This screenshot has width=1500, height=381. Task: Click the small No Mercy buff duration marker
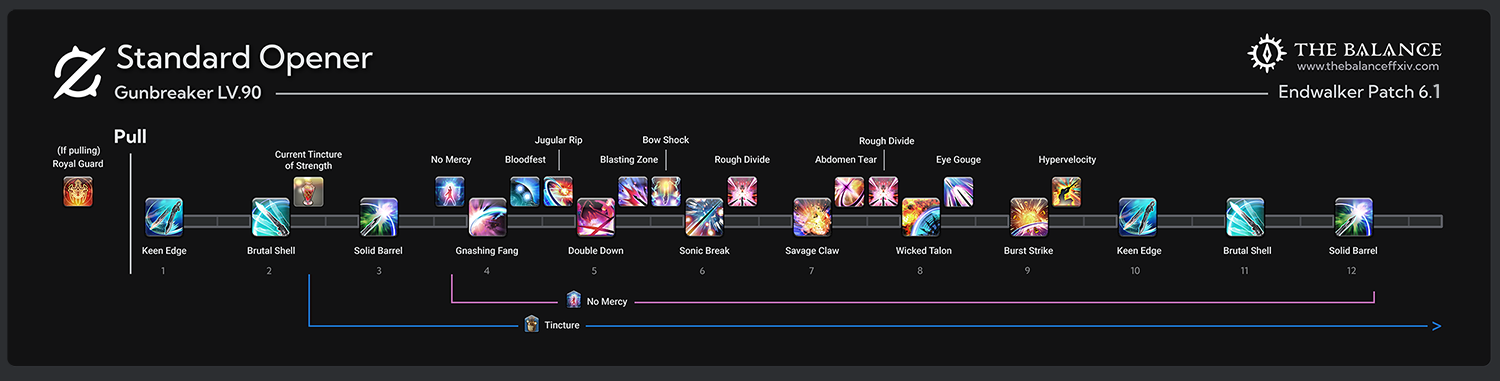(574, 299)
